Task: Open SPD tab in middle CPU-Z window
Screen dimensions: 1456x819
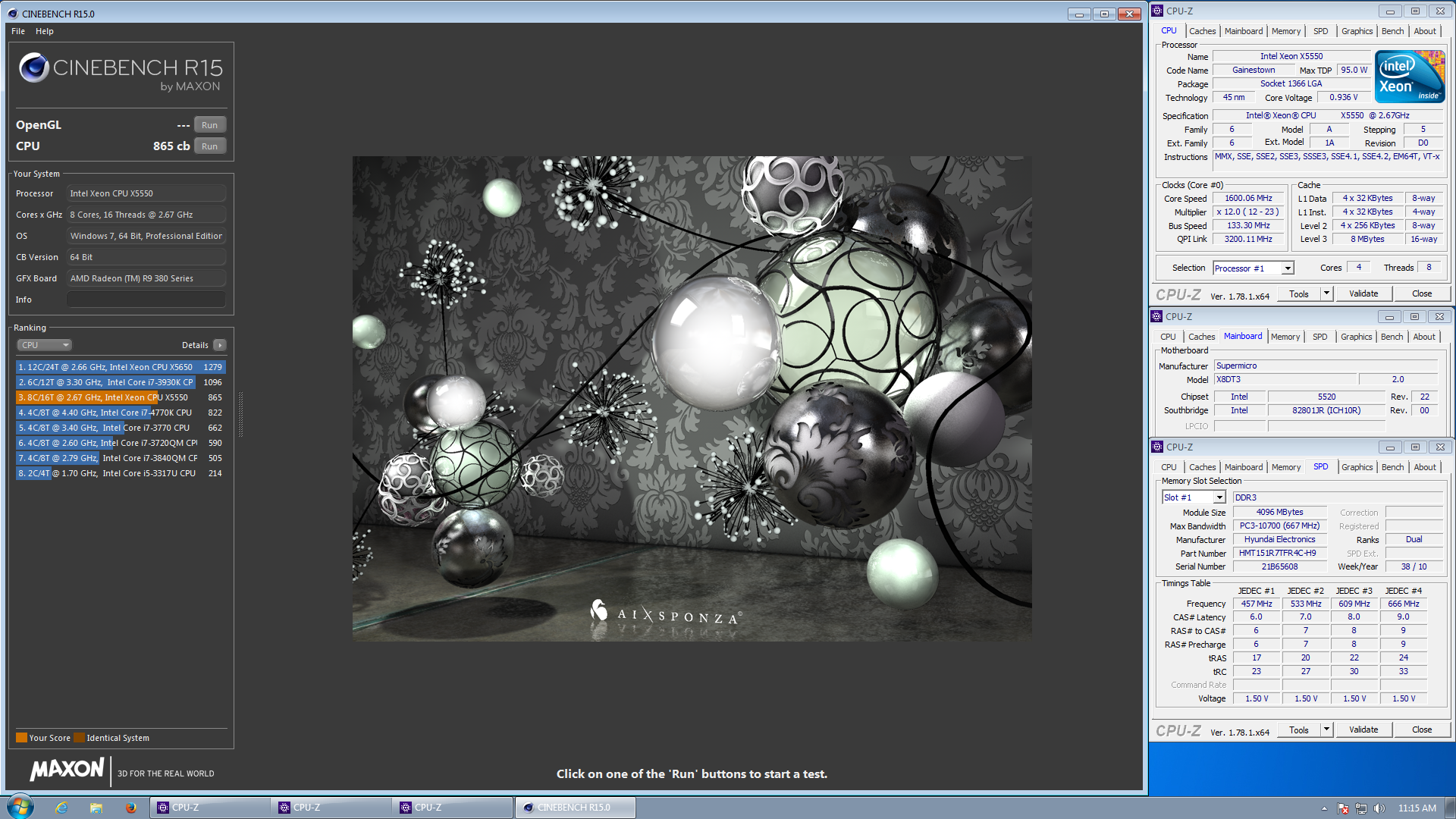Action: [x=1320, y=337]
